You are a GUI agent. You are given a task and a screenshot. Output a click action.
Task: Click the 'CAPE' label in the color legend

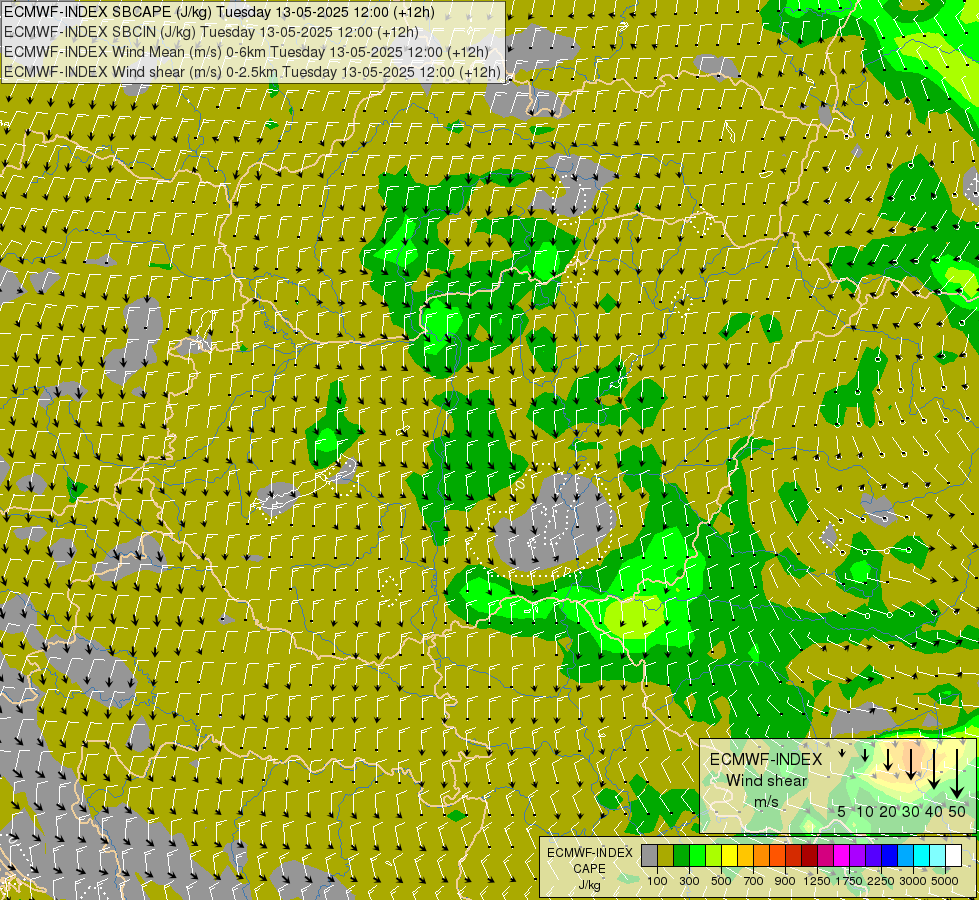point(589,869)
